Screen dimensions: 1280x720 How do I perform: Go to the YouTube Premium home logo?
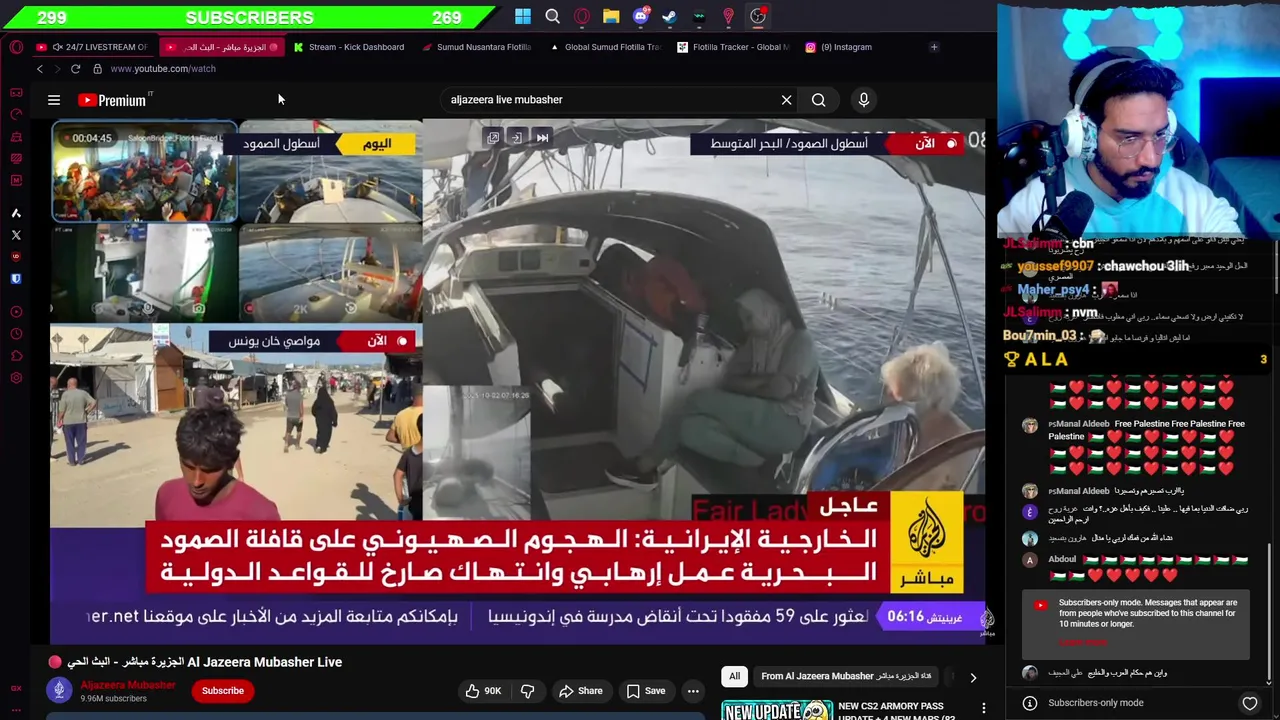pyautogui.click(x=113, y=100)
